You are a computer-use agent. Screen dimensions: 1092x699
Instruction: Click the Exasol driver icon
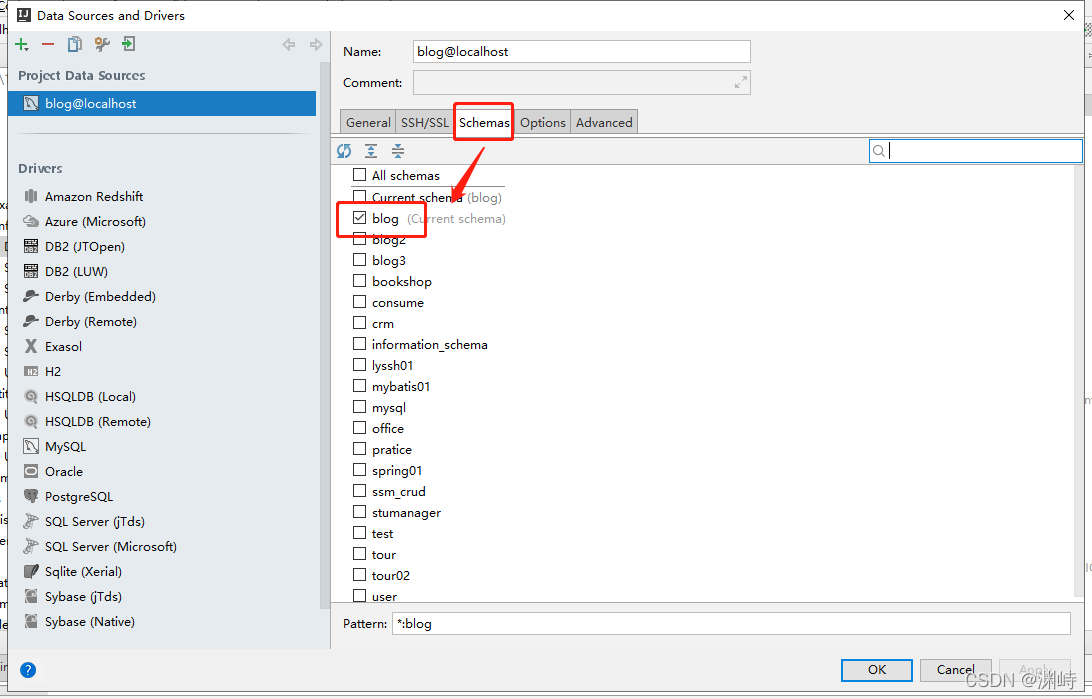coord(31,347)
